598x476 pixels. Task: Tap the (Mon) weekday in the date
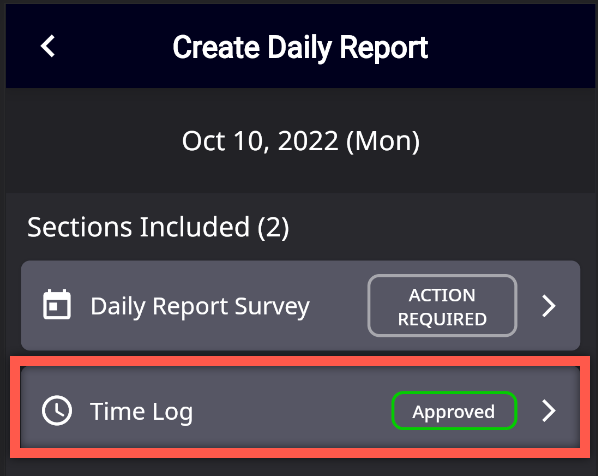(x=383, y=141)
